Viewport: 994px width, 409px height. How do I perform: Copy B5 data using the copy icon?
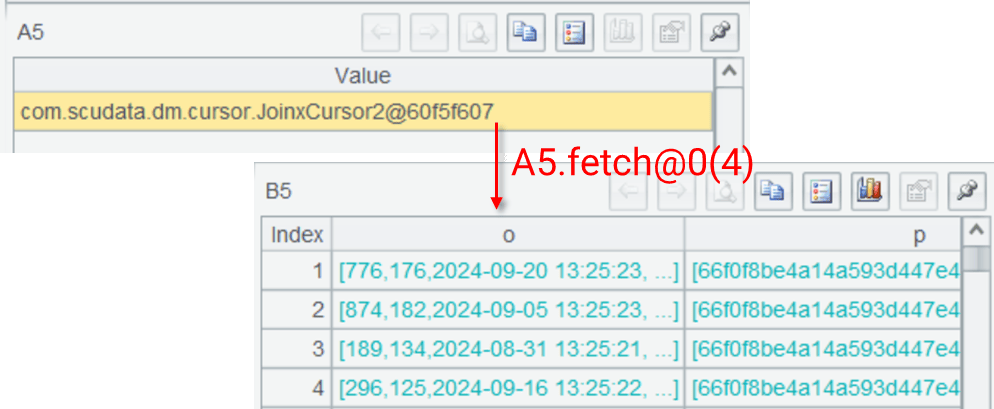773,192
